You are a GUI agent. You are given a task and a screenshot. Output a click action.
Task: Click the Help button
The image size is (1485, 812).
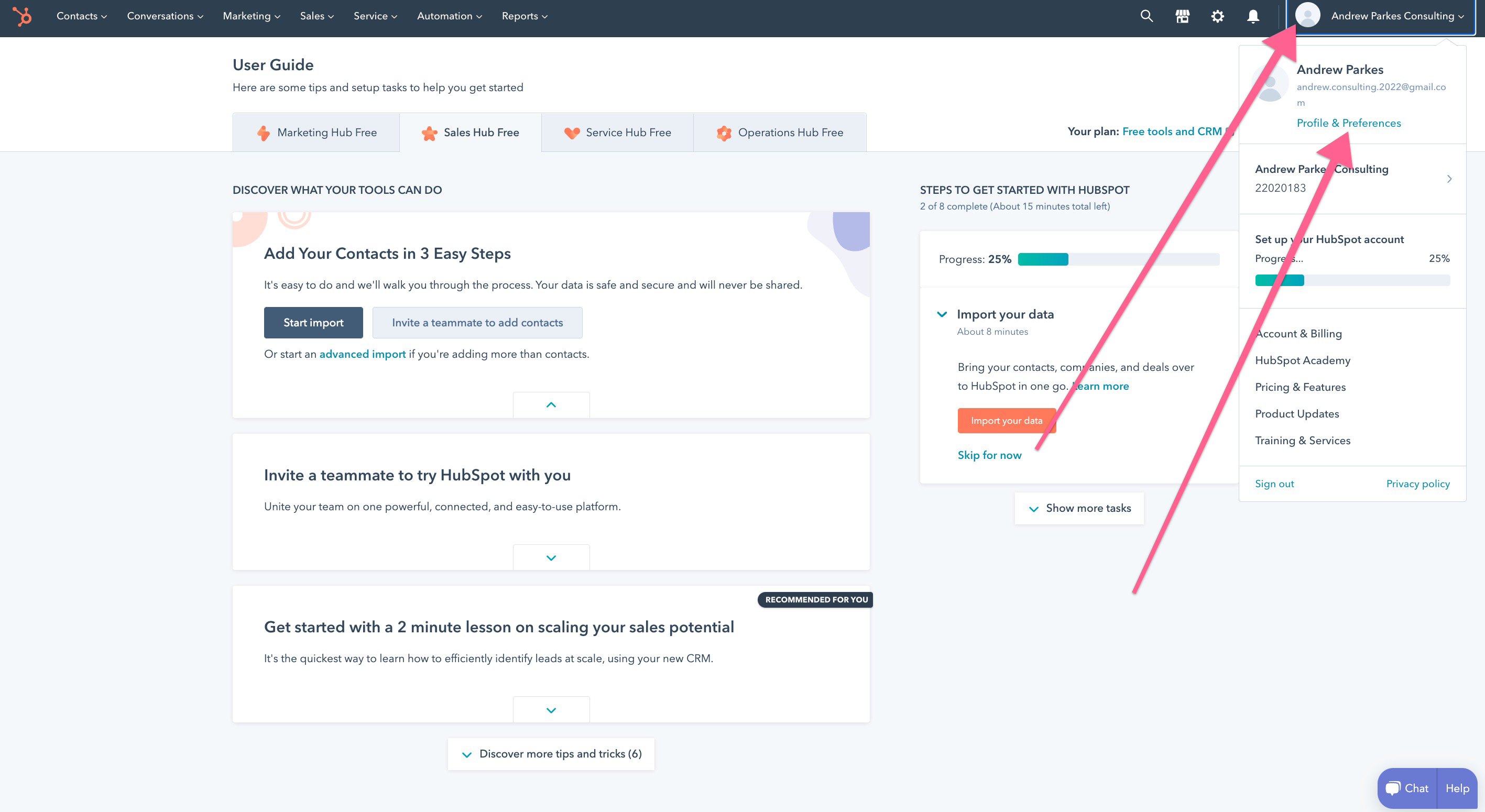(x=1457, y=788)
